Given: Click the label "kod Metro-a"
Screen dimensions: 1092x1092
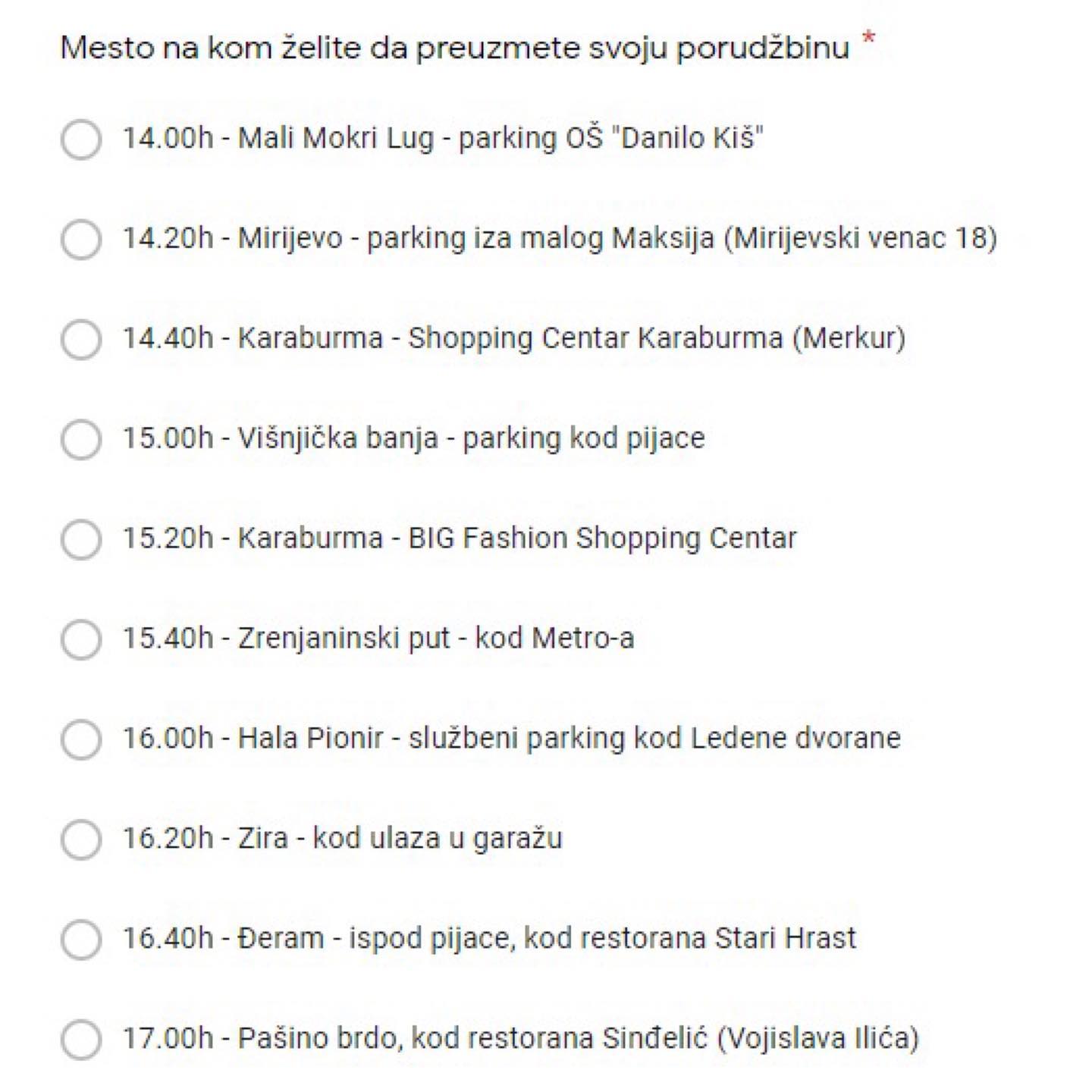Looking at the screenshot, I should [554, 639].
